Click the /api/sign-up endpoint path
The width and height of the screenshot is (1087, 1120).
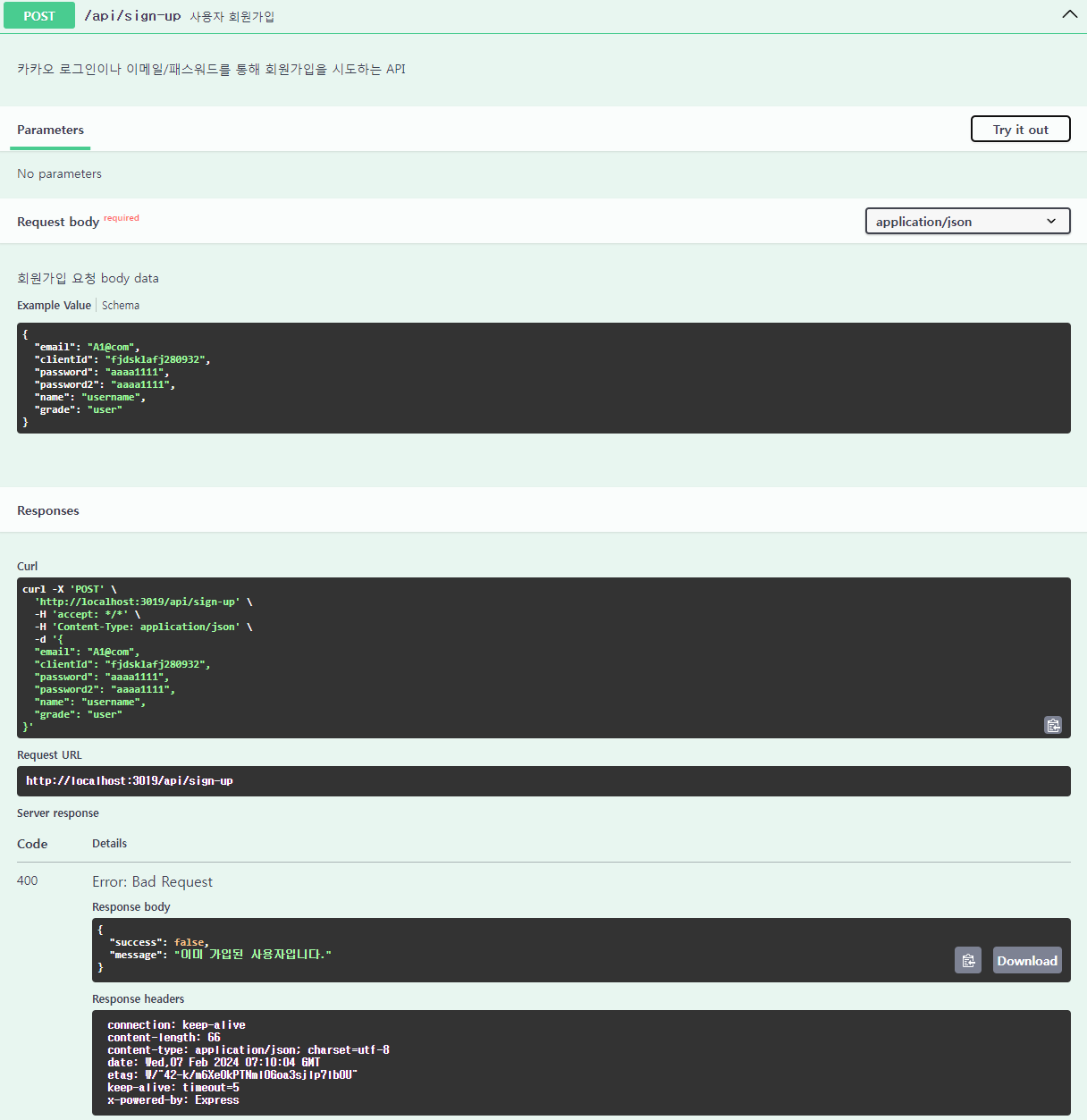point(132,15)
